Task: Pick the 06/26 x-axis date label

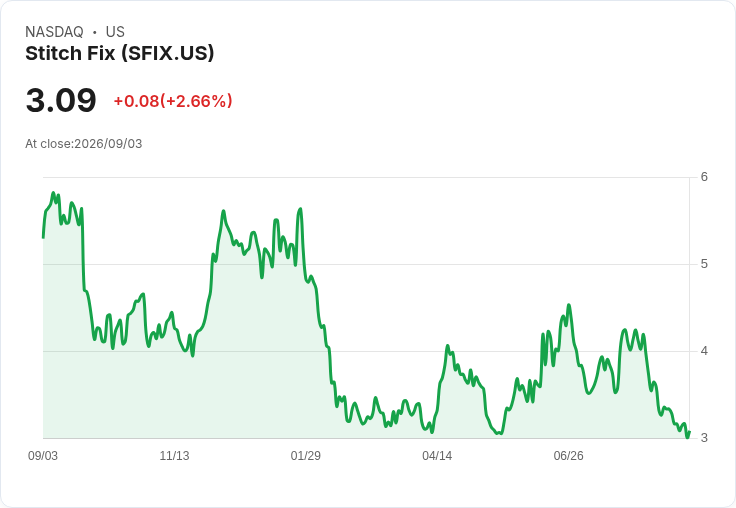Action: point(568,455)
